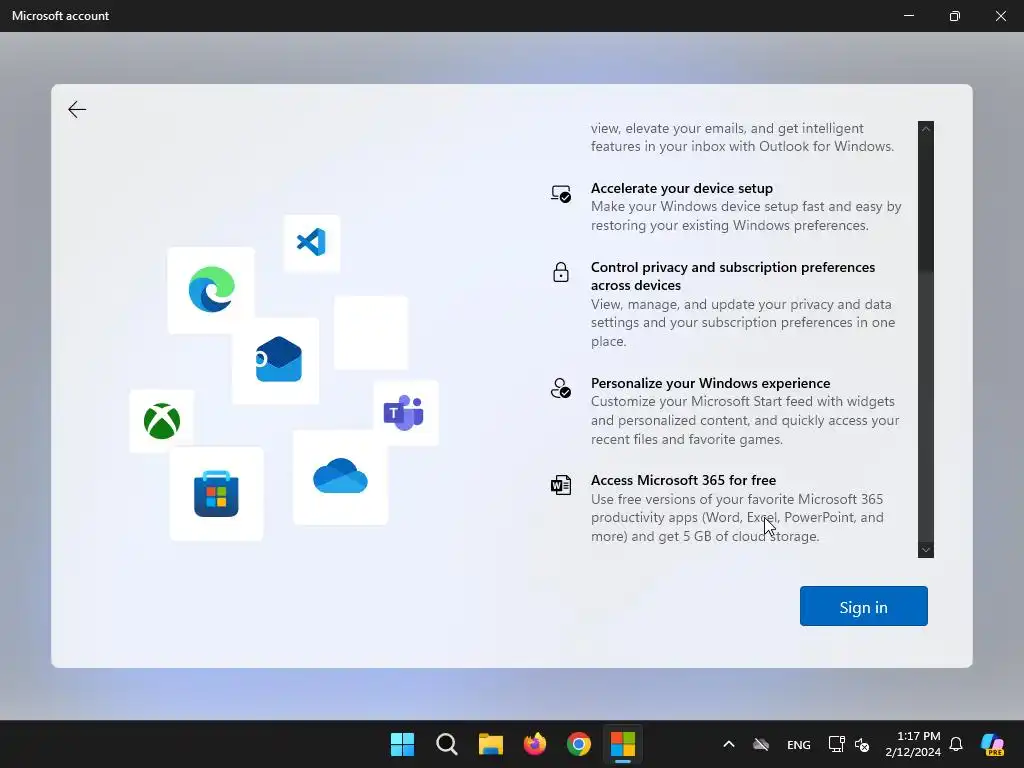Click the text 'restoring your existing Windows preferences.'
Screen dimensions: 1024x768
pyautogui.click(x=729, y=225)
